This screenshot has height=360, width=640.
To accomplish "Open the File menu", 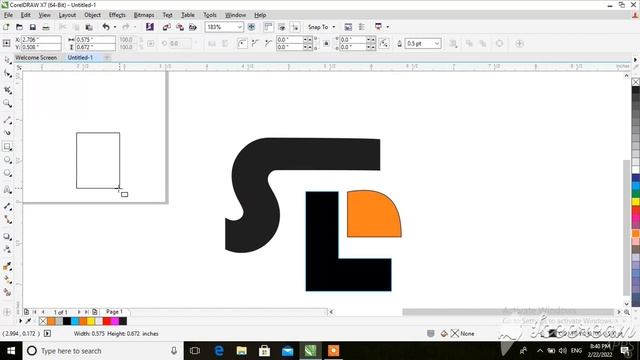I will point(8,15).
